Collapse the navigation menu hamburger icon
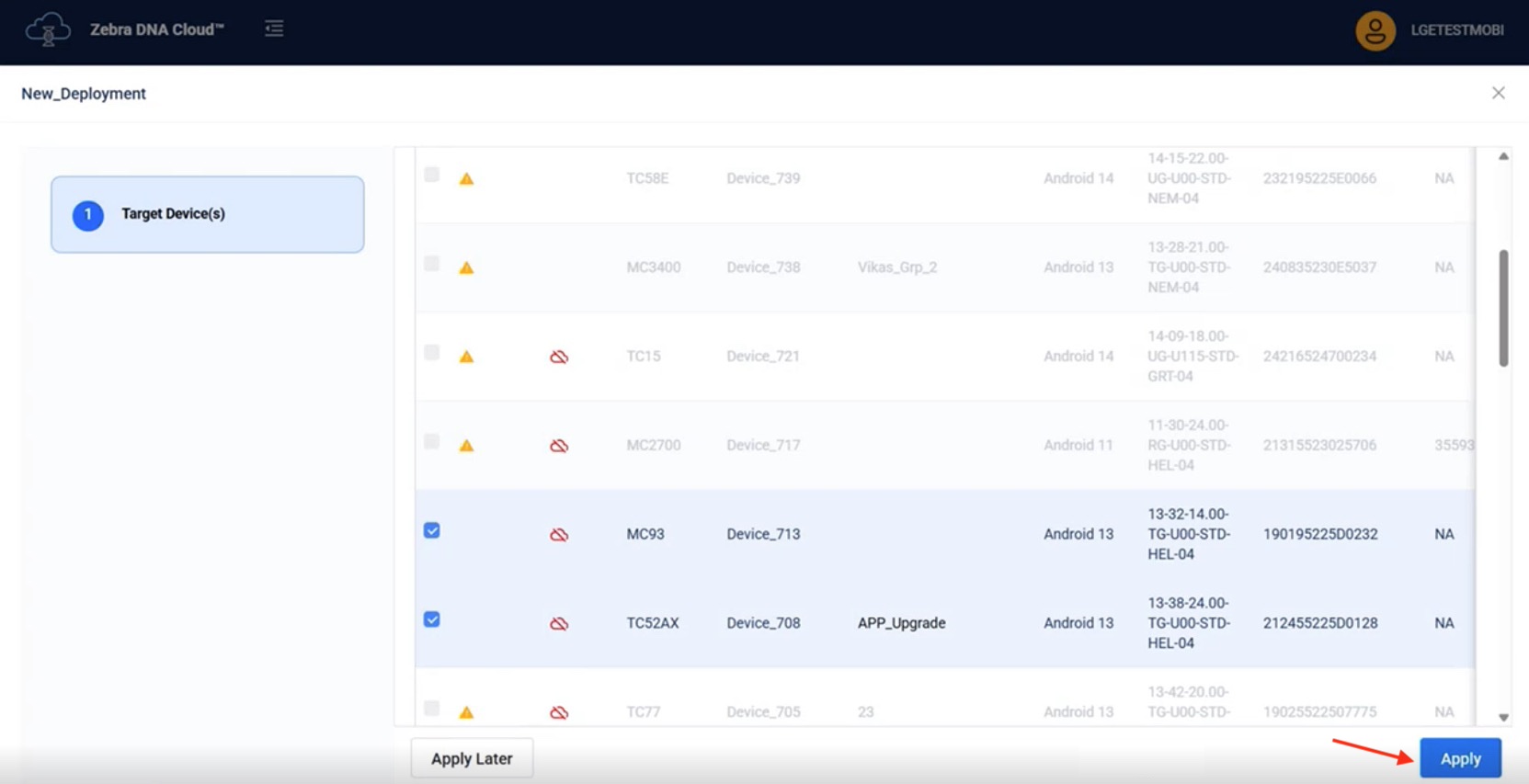This screenshot has height=784, width=1529. [x=274, y=29]
